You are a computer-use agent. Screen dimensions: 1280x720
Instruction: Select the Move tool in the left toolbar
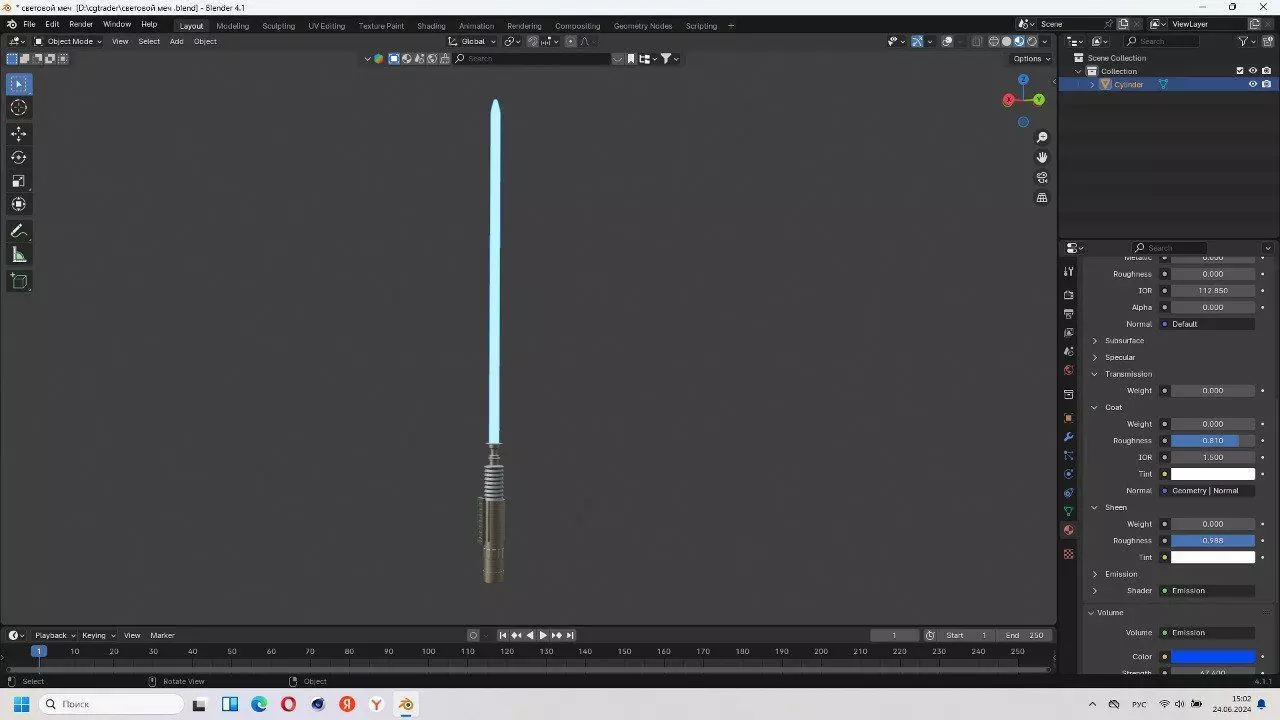point(19,133)
